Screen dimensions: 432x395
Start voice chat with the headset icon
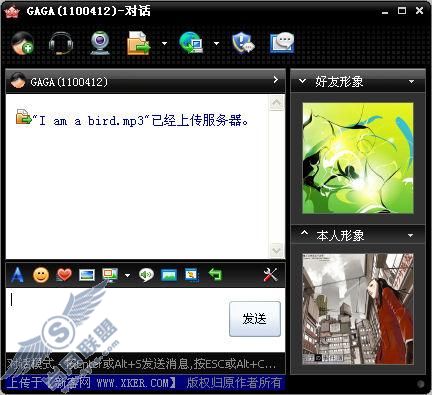(60, 43)
